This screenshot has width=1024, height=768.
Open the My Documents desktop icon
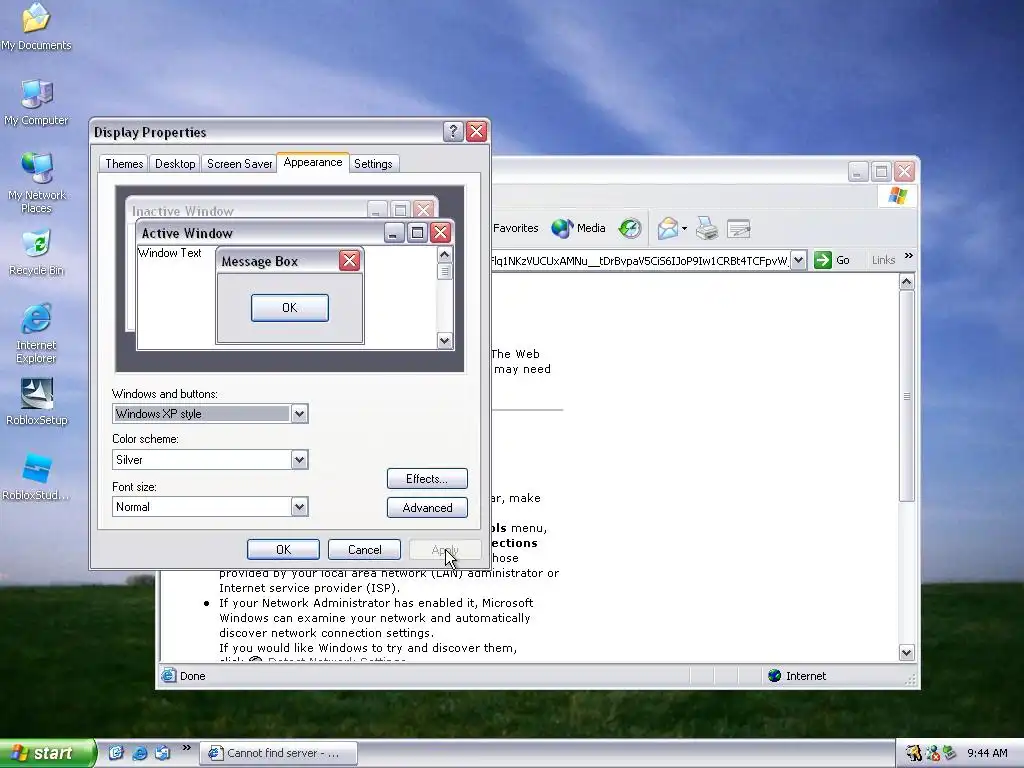point(36,26)
